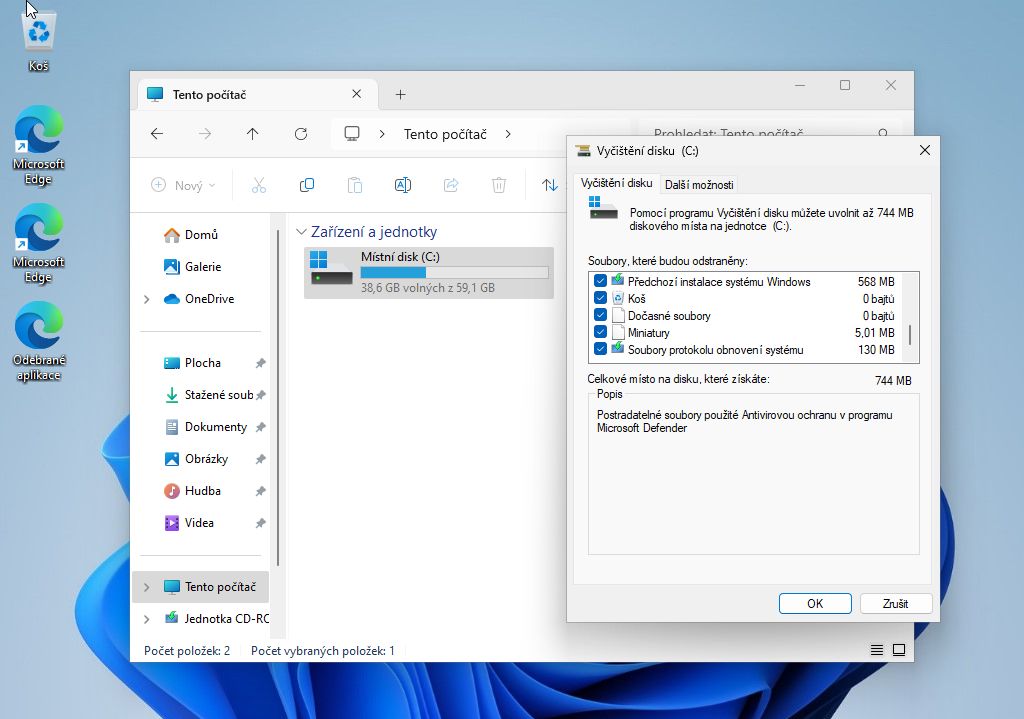Toggle the Miniatury checkbox
Viewport: 1024px width, 719px height.
pyautogui.click(x=600, y=333)
